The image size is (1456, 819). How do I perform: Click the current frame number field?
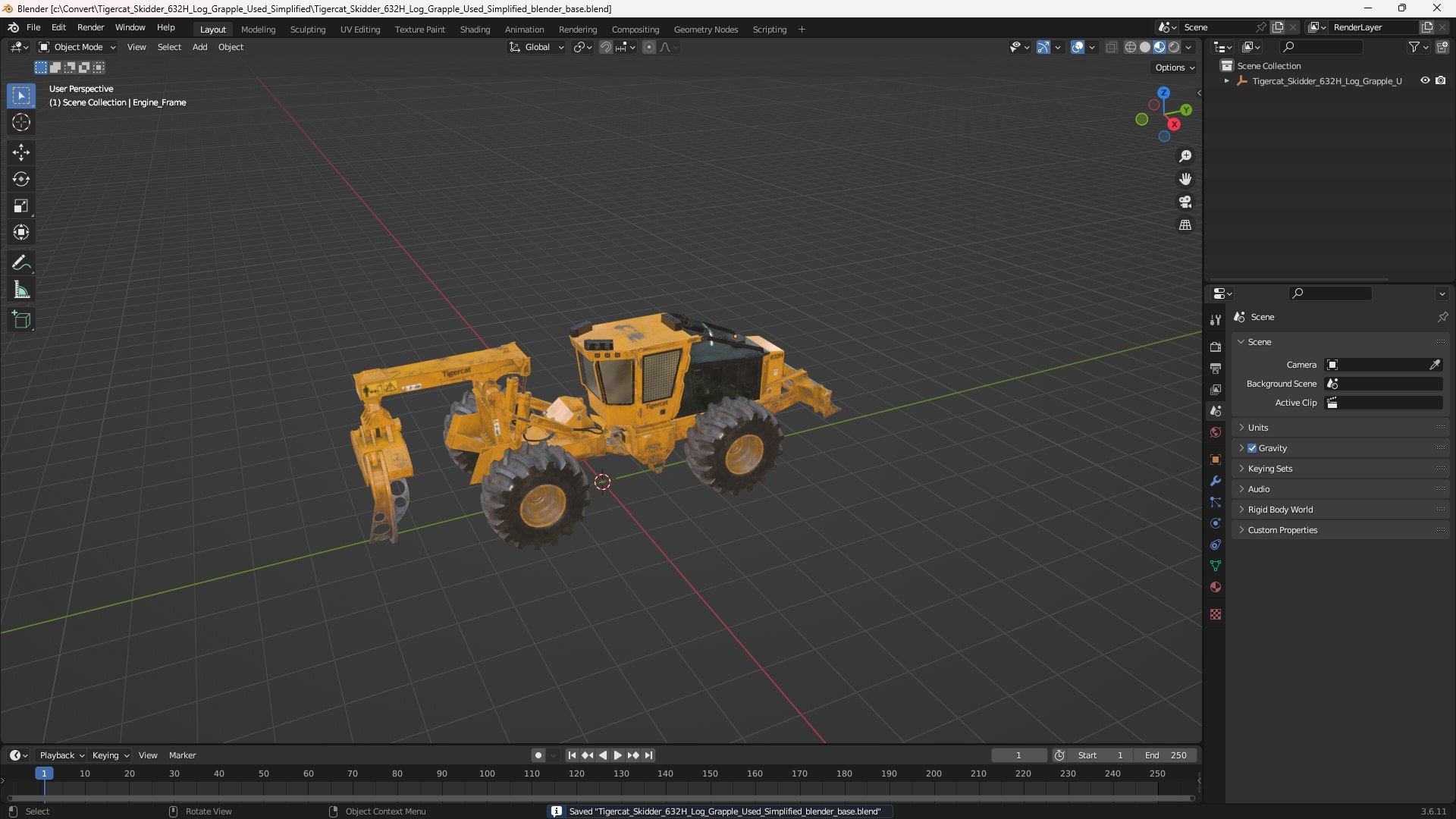[x=1018, y=755]
